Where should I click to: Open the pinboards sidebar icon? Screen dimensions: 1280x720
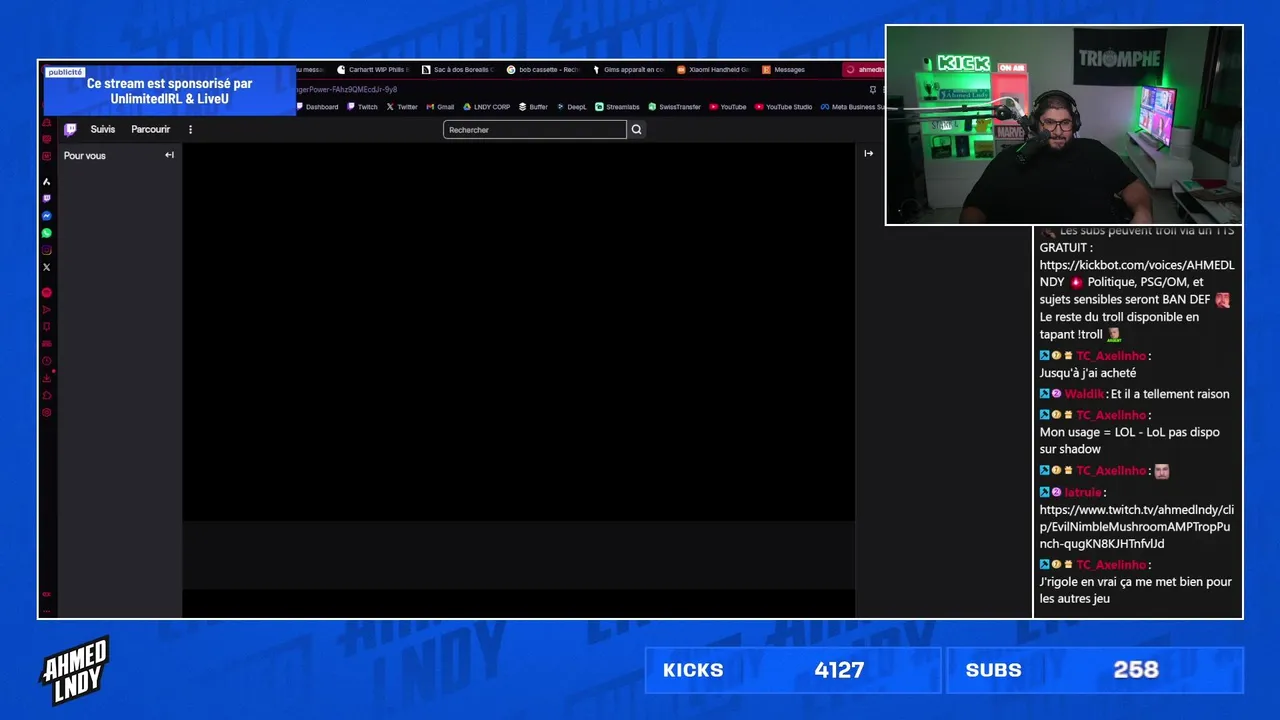click(x=47, y=327)
